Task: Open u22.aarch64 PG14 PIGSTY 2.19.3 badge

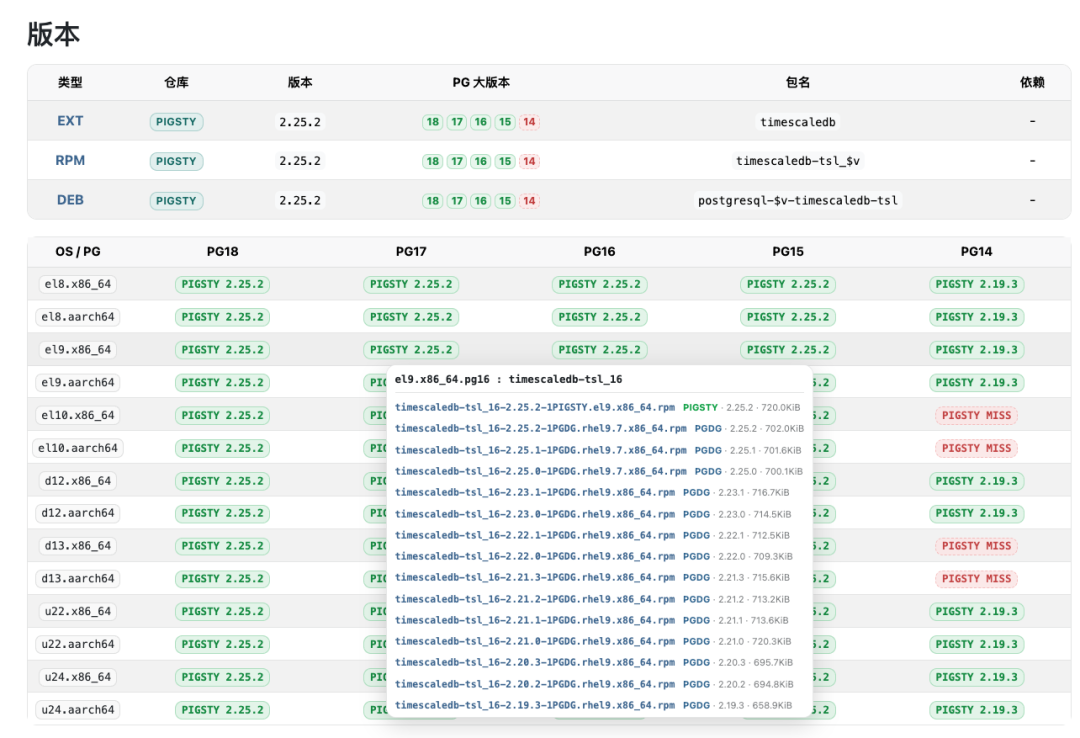Action: [x=977, y=644]
